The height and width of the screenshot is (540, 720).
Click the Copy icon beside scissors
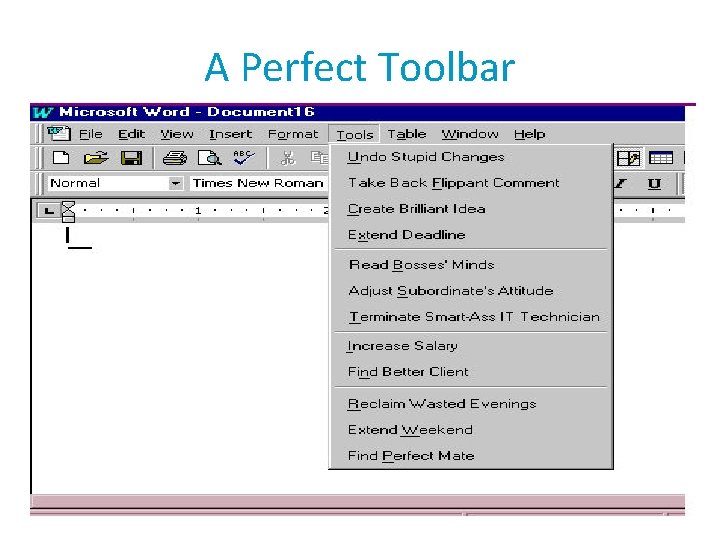(x=320, y=158)
